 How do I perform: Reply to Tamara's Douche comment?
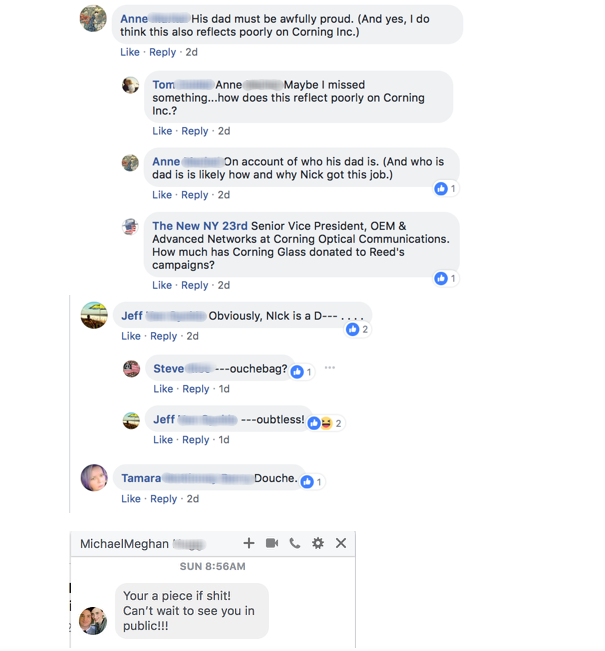pos(164,499)
